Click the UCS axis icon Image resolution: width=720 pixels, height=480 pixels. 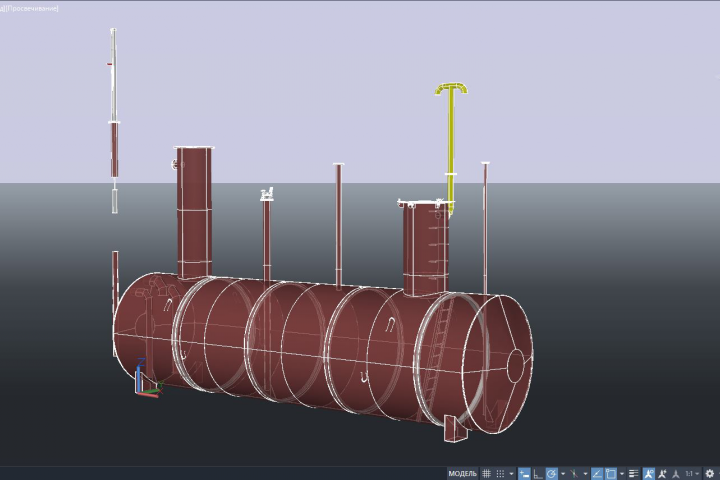(x=147, y=379)
